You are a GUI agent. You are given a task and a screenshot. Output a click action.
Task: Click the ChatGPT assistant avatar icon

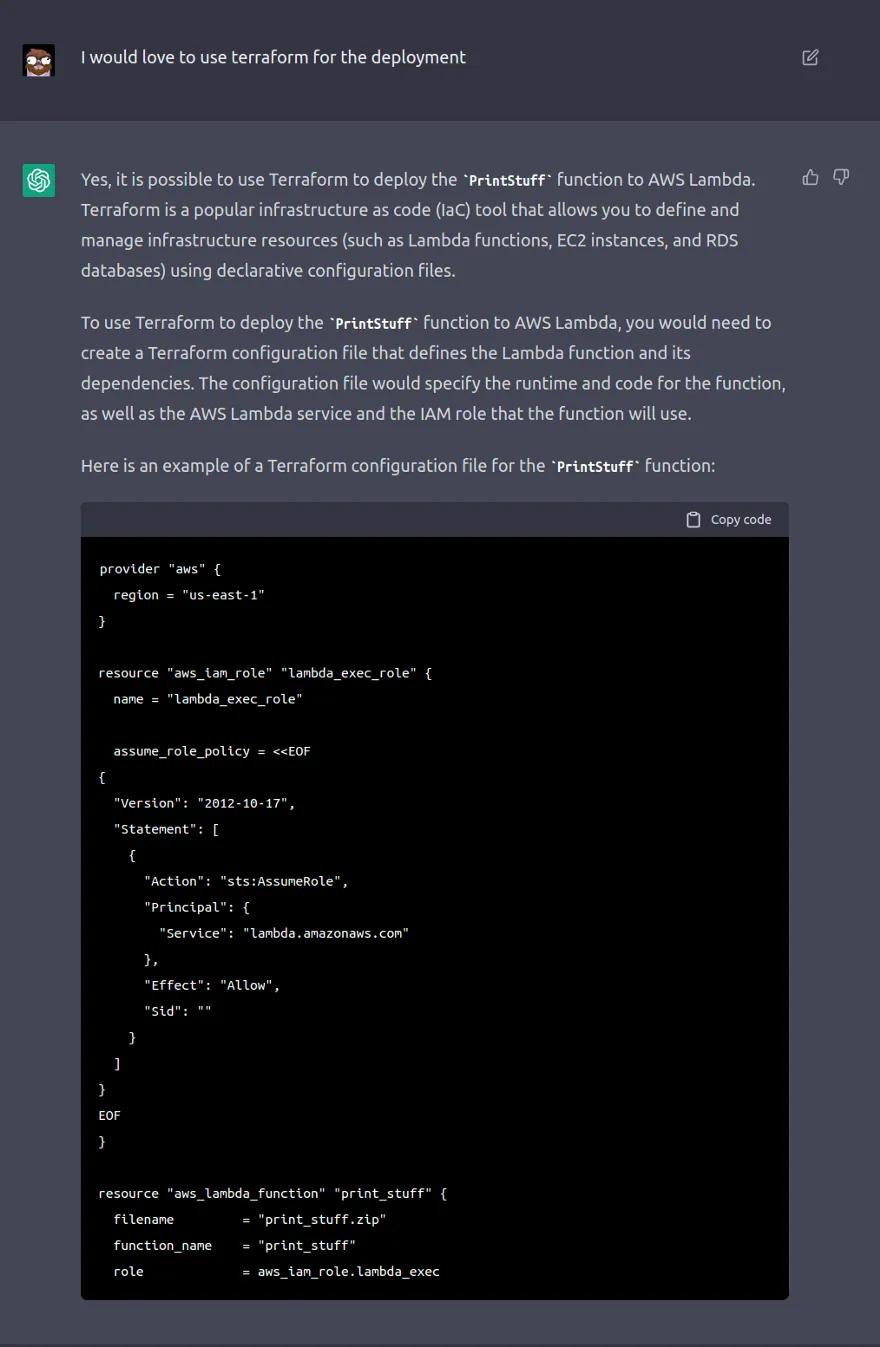(x=38, y=180)
